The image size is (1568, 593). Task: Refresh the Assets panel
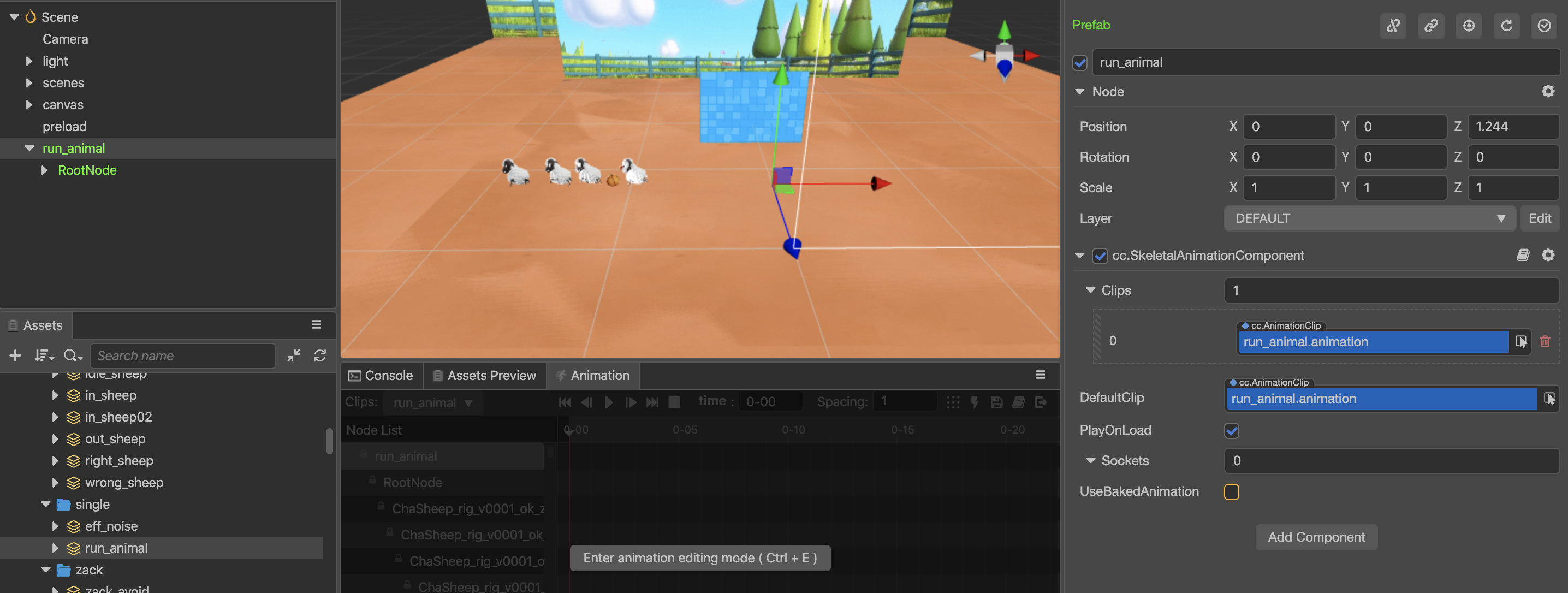coord(320,355)
